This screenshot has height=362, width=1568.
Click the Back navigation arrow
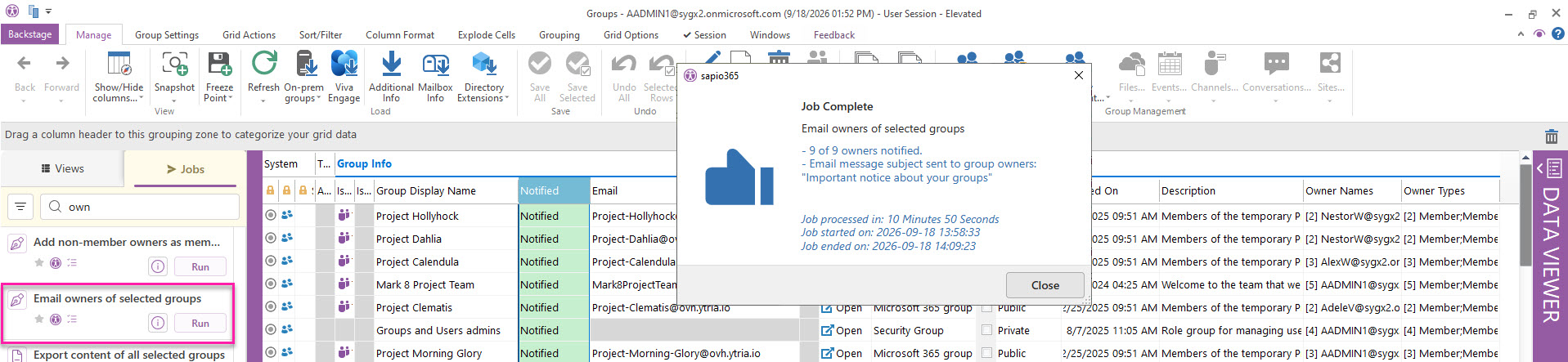(25, 64)
